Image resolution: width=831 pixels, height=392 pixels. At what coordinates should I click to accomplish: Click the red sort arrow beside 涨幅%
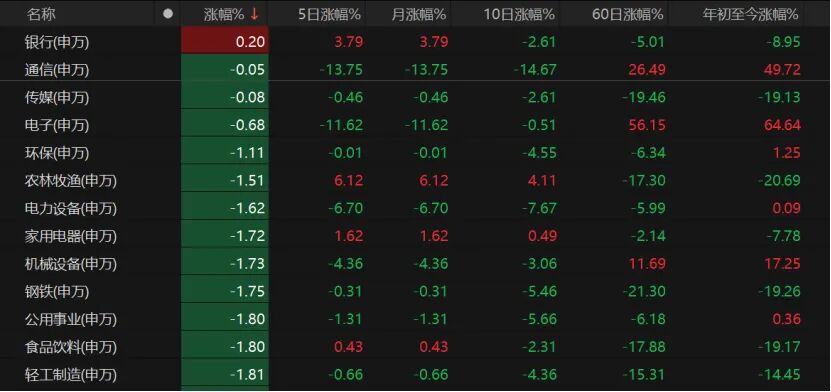(x=254, y=14)
